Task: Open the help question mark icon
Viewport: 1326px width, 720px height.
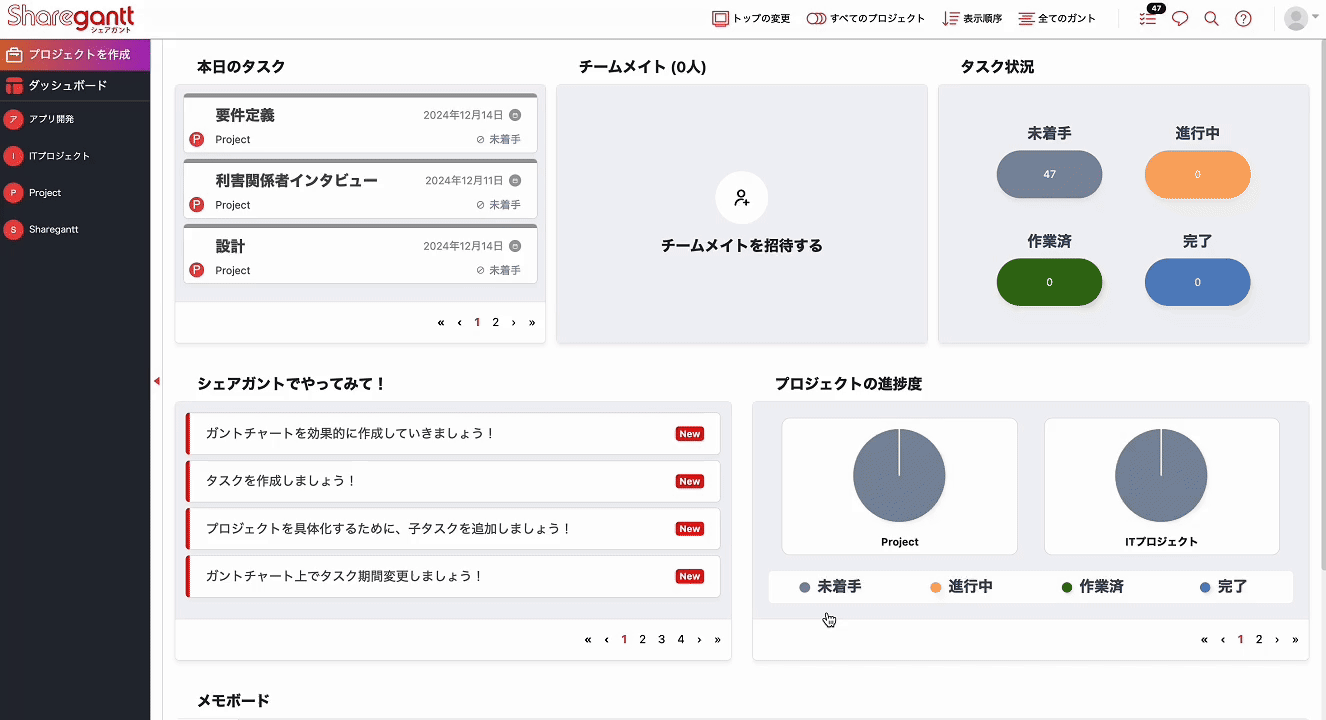Action: pos(1243,18)
